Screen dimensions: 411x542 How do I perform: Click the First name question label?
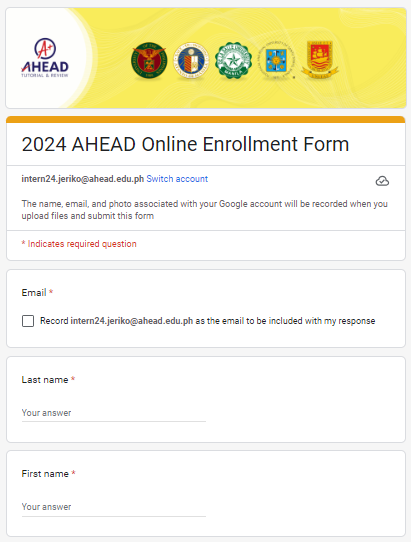coord(45,474)
